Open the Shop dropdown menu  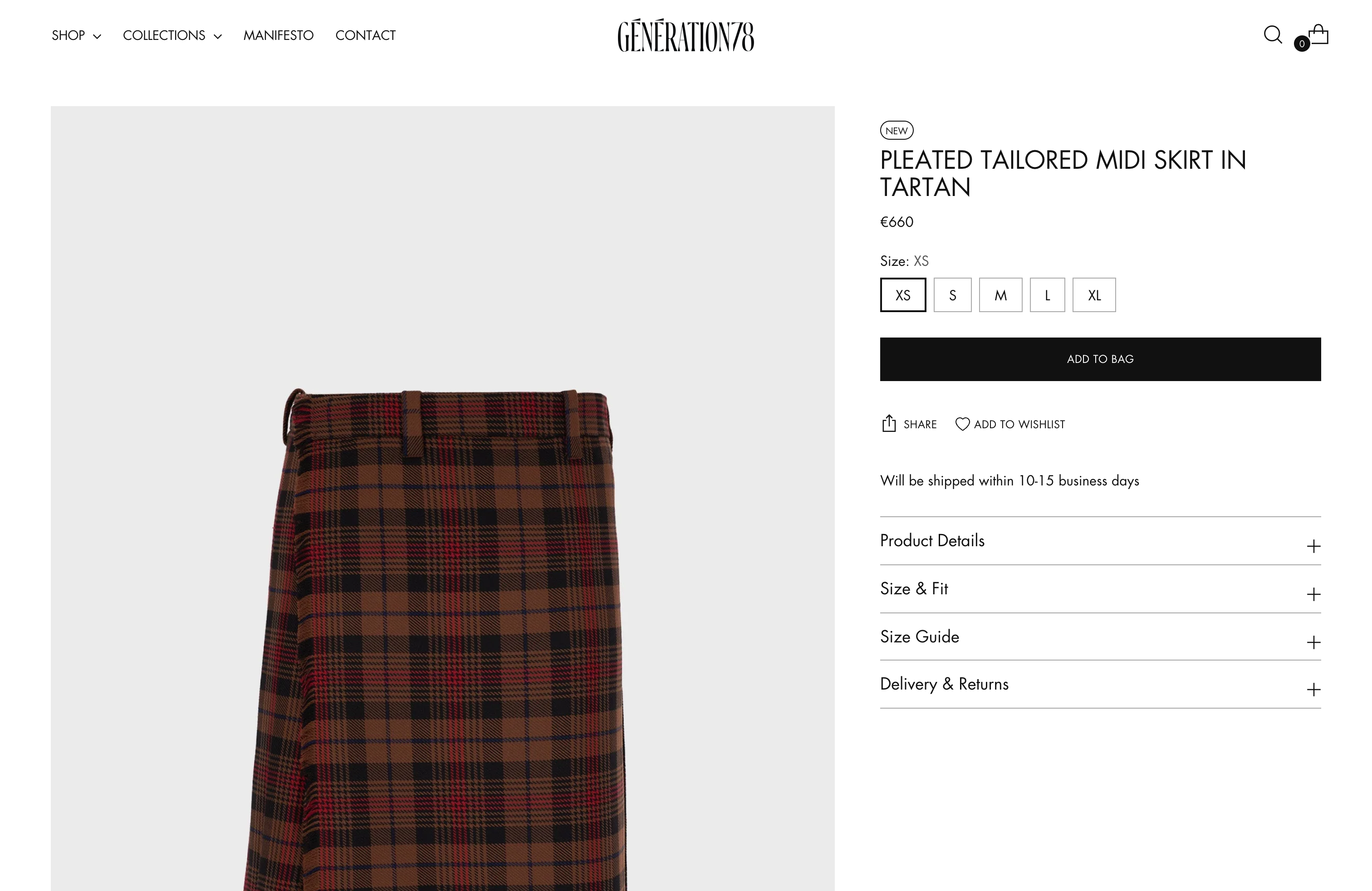(x=76, y=36)
